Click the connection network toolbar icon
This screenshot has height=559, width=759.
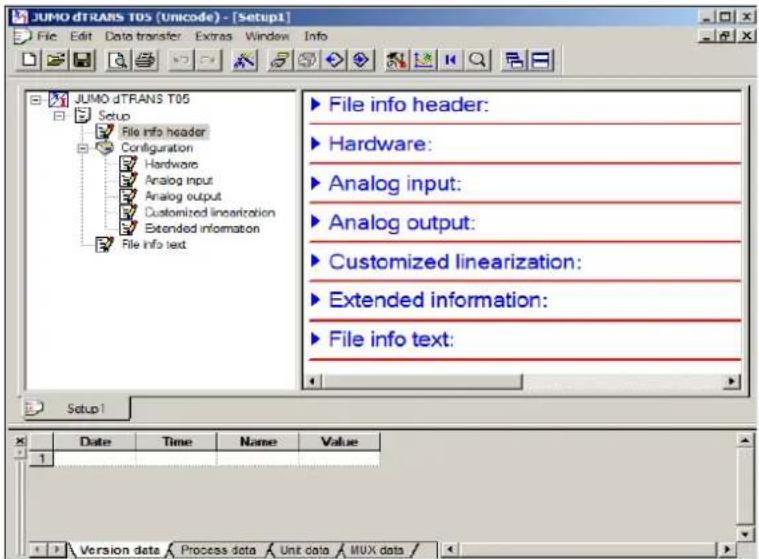pyautogui.click(x=244, y=60)
